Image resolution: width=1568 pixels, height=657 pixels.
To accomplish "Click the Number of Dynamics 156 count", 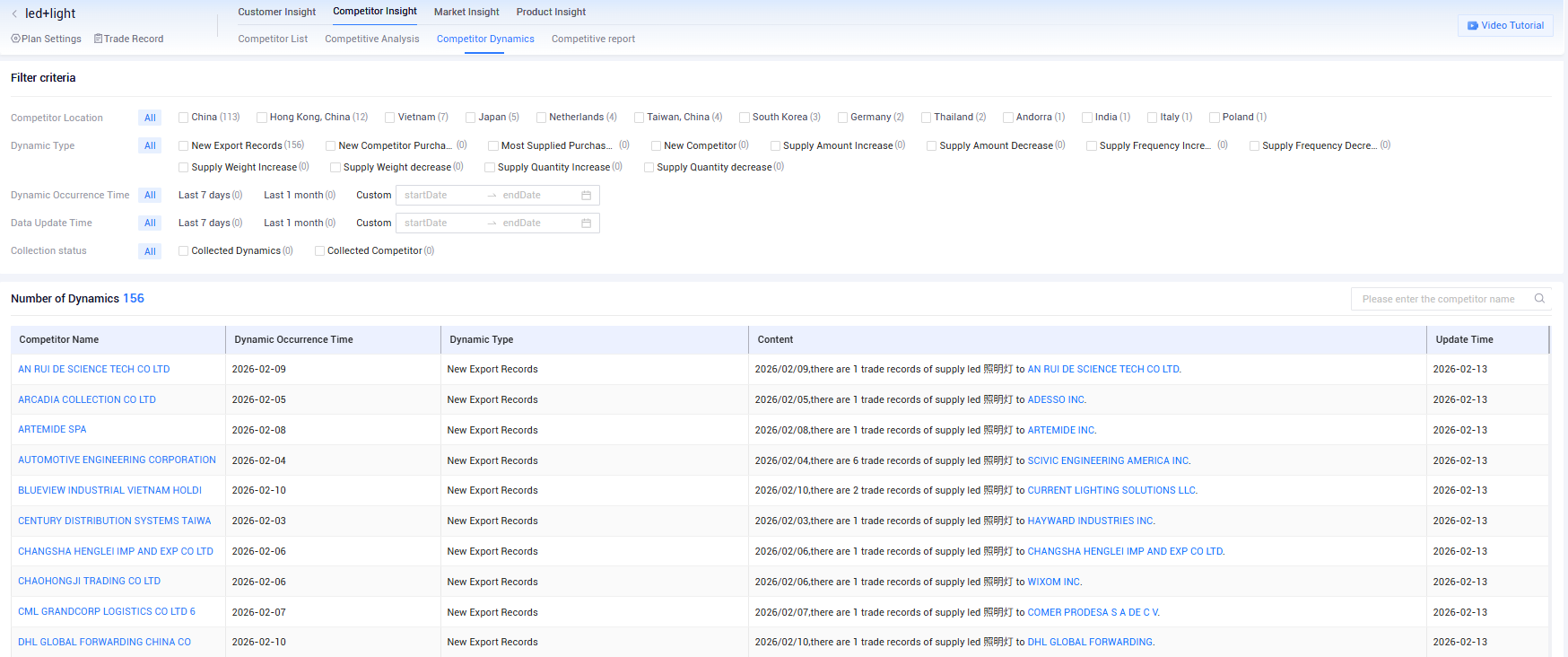I will click(134, 298).
